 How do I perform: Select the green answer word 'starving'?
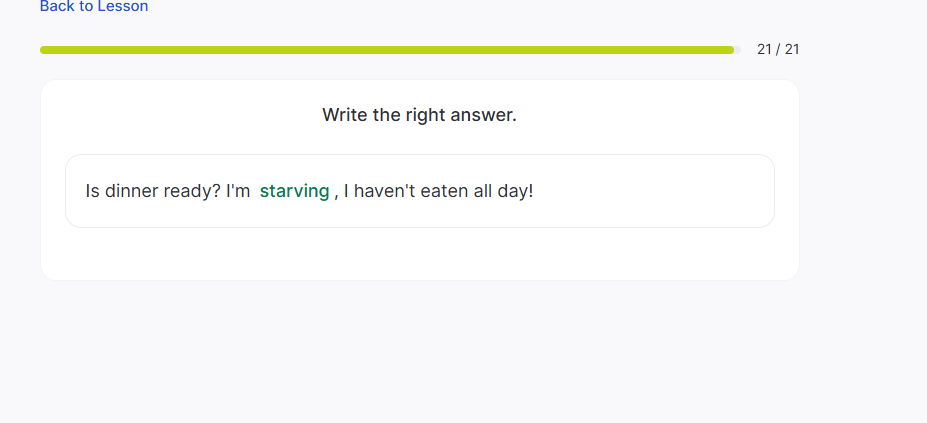[x=294, y=191]
